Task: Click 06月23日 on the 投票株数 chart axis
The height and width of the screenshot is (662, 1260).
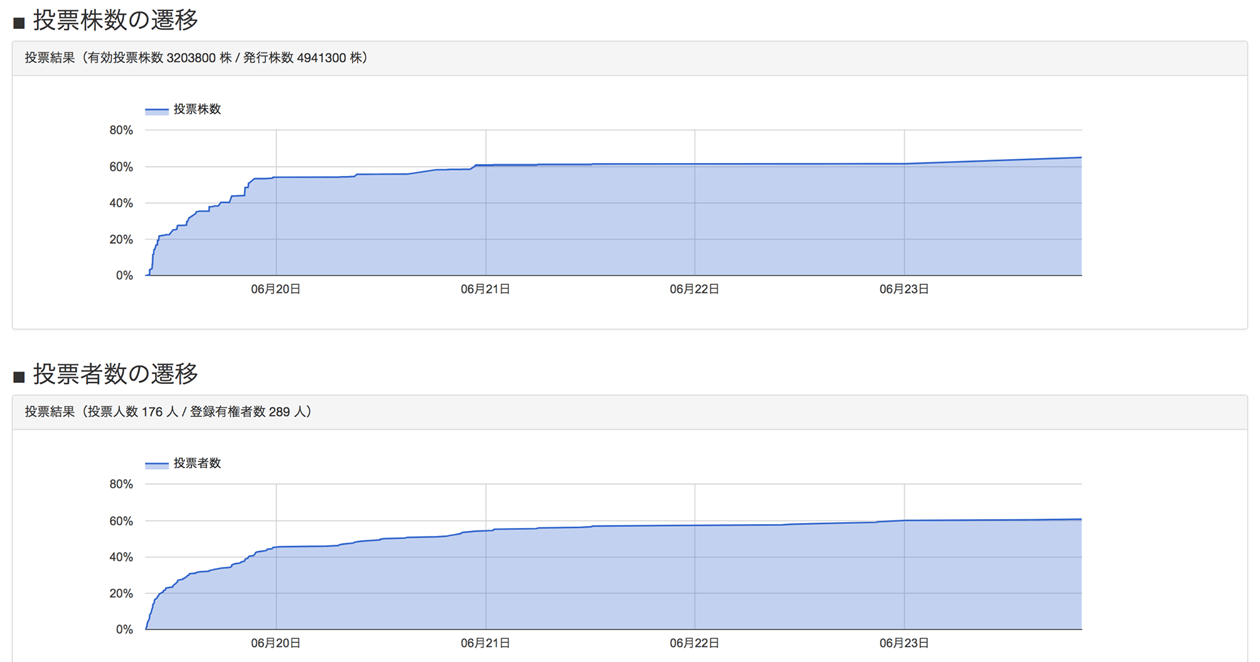Action: pos(904,289)
